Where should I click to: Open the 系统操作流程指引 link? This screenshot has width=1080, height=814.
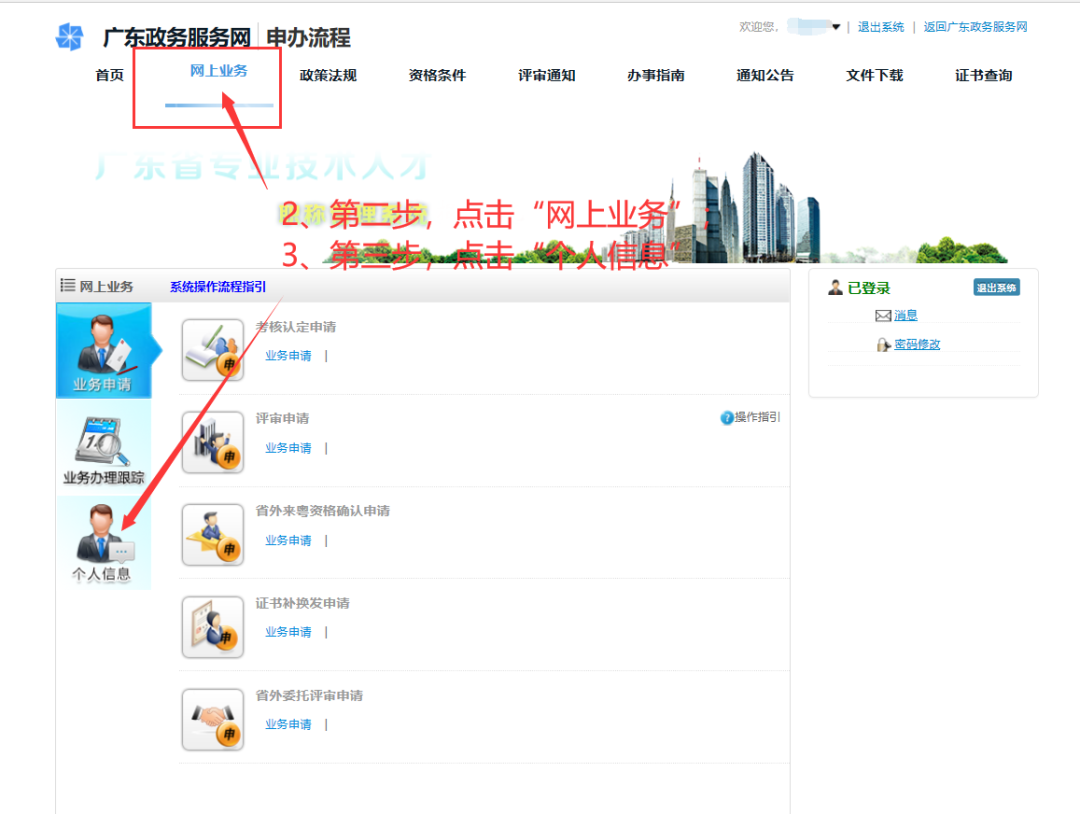point(218,287)
